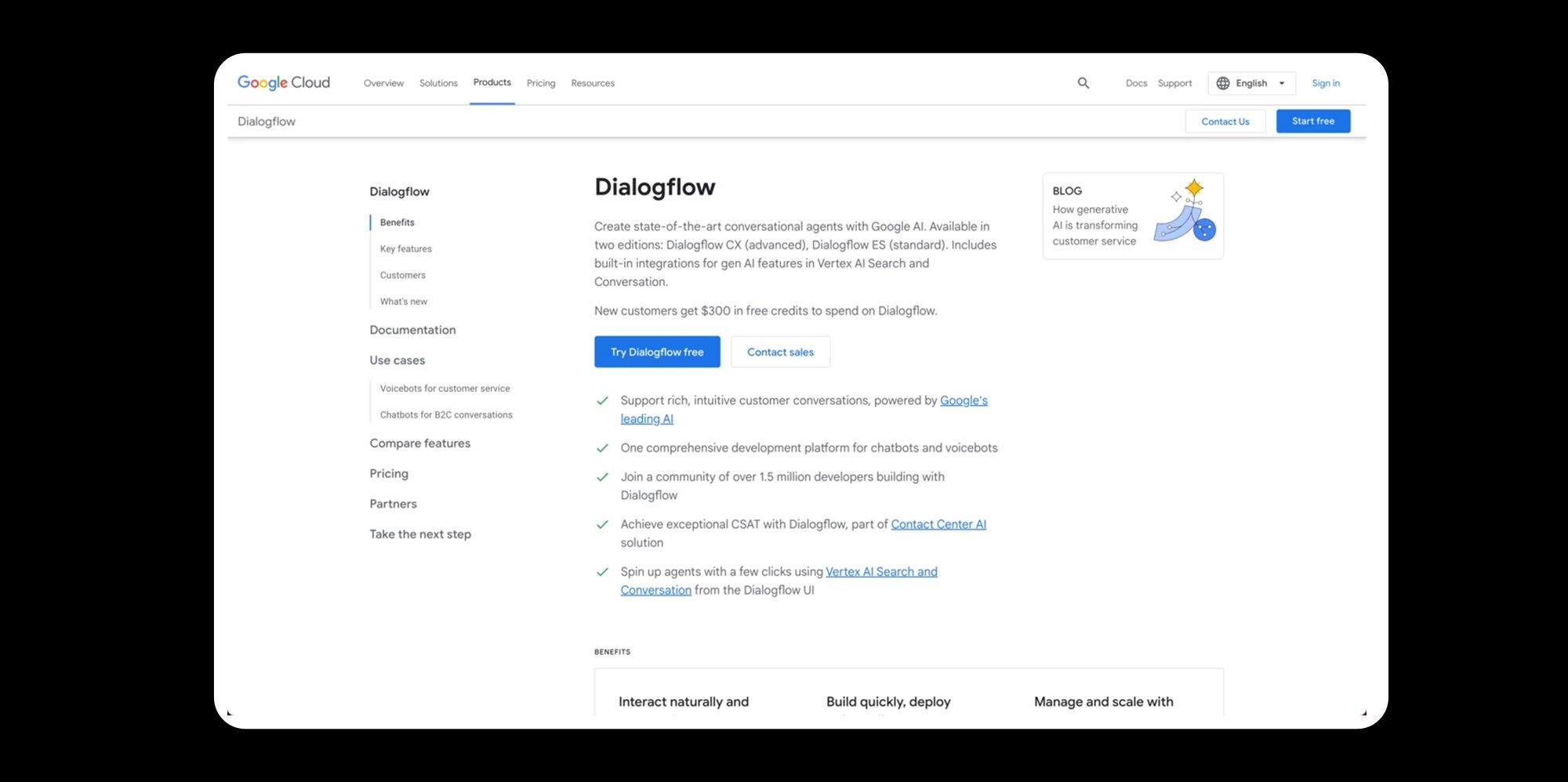Go to Documentation in sidebar

click(x=412, y=330)
